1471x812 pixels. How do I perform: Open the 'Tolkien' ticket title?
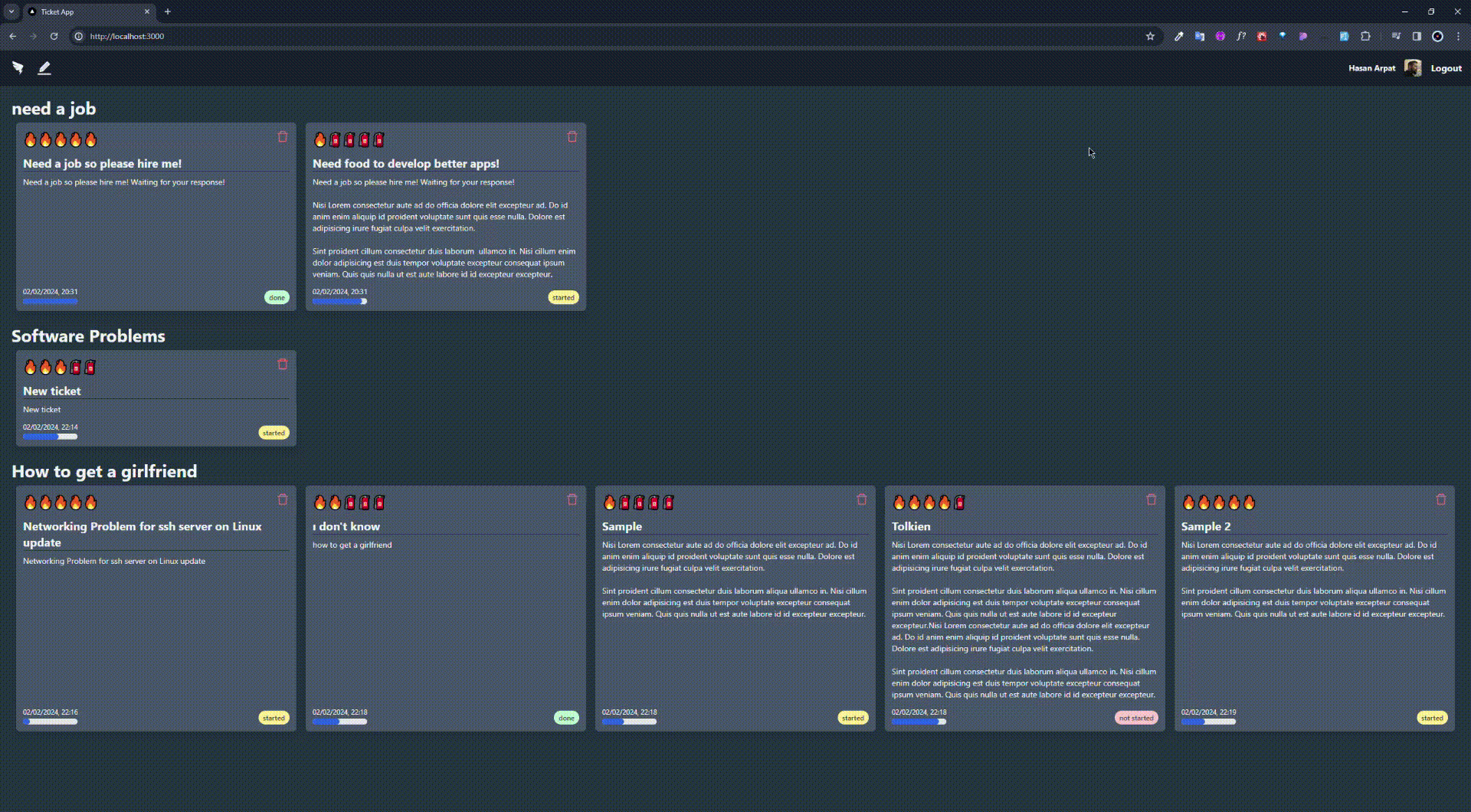pyautogui.click(x=911, y=526)
